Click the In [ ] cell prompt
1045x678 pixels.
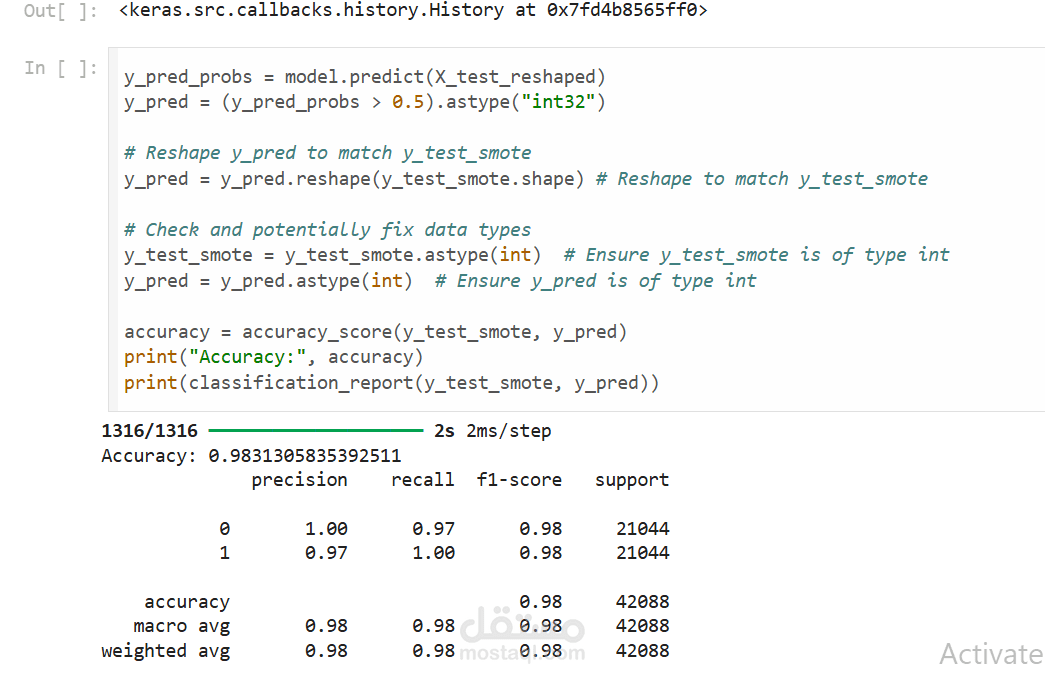(x=61, y=68)
